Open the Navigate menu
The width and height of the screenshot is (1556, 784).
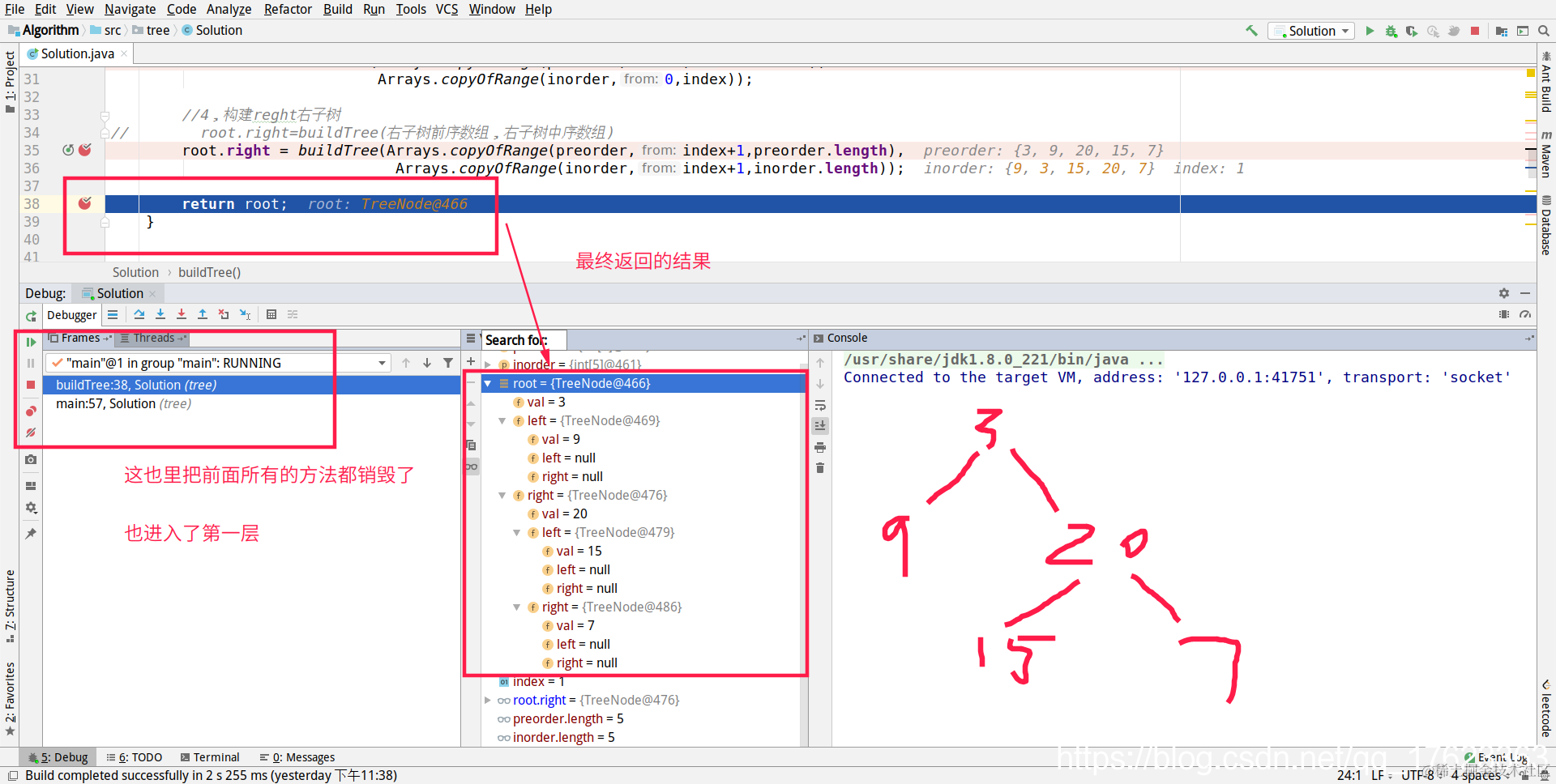click(x=130, y=9)
